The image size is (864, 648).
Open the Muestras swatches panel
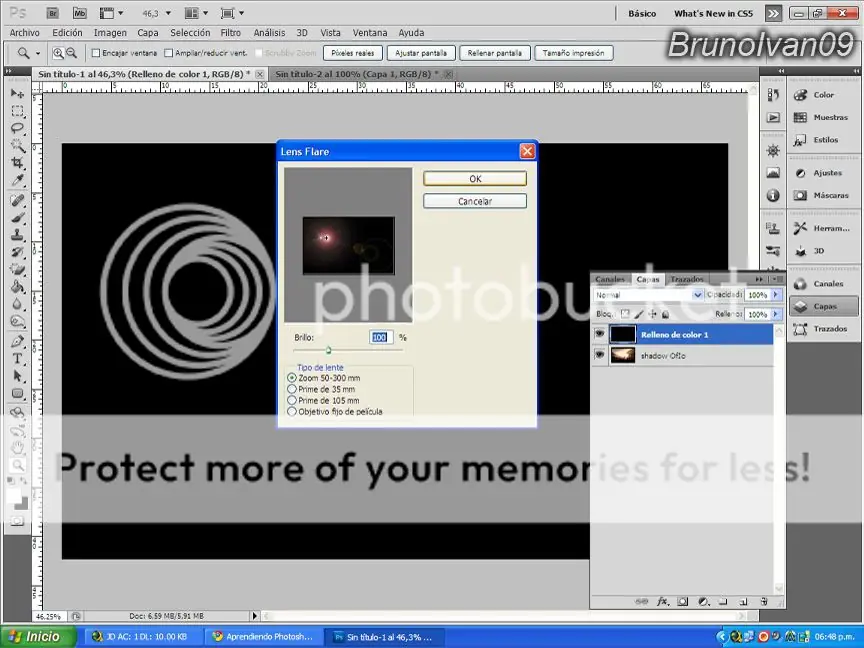click(823, 117)
